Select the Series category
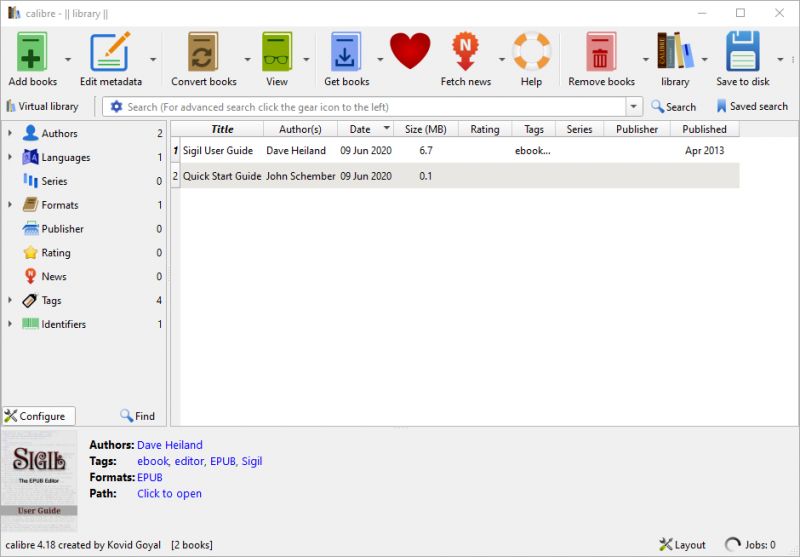Screen dimensions: 800x557 point(54,181)
